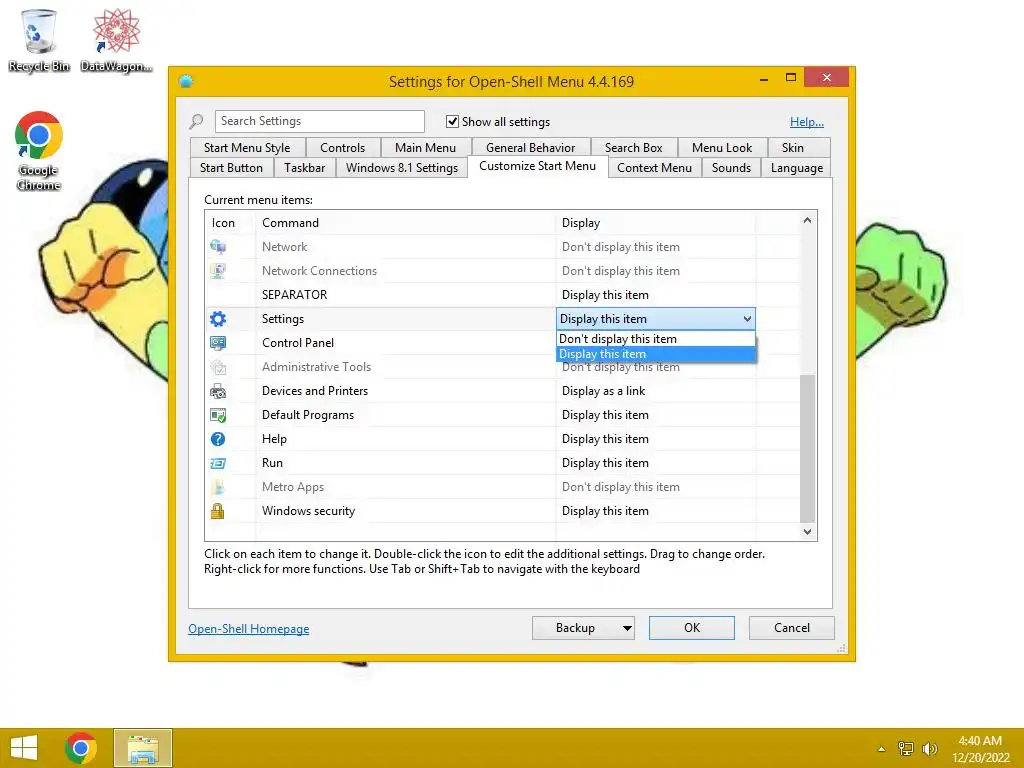The width and height of the screenshot is (1024, 768).
Task: Switch to Start Menu Style tab
Action: coord(247,148)
